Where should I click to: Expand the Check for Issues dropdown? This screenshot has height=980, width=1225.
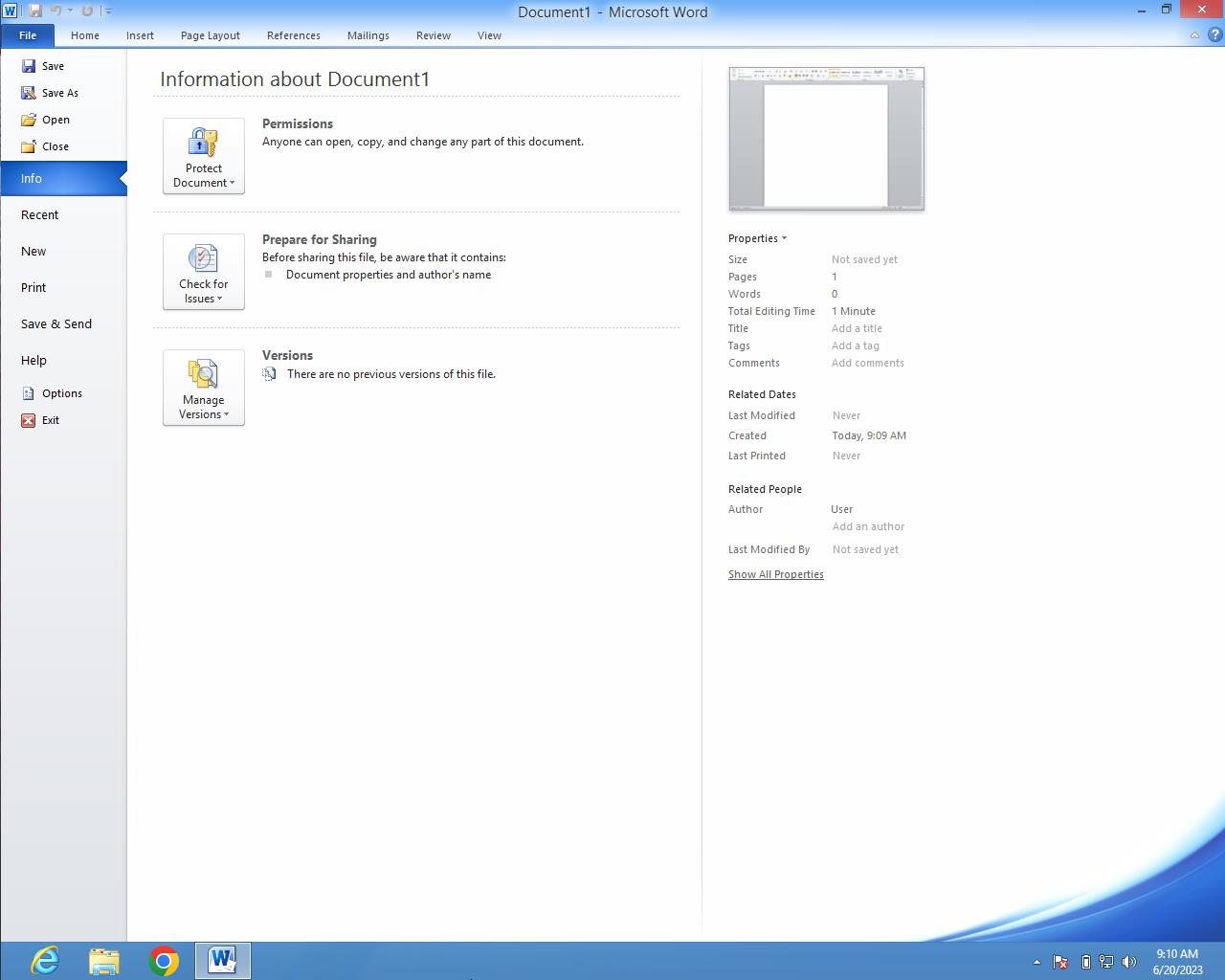(x=204, y=272)
